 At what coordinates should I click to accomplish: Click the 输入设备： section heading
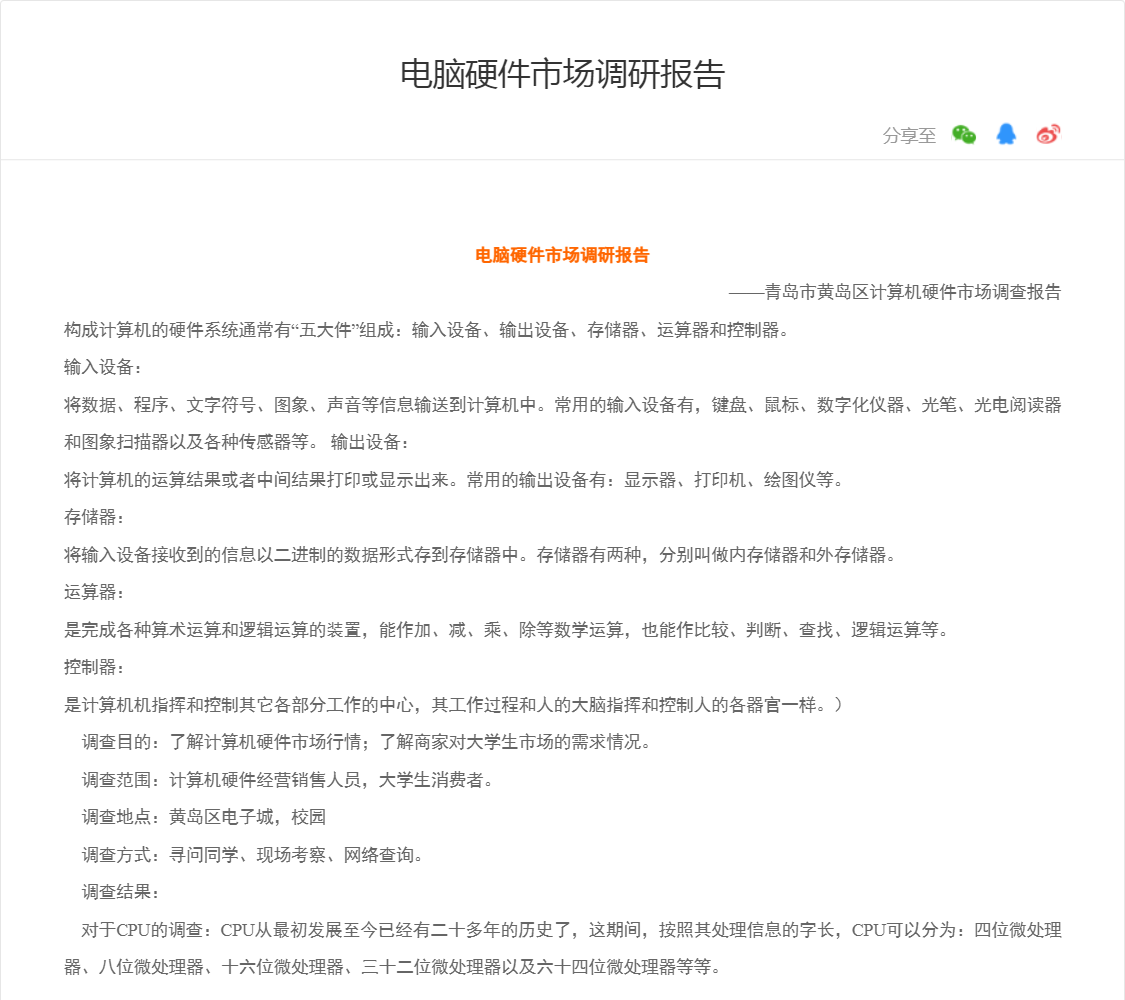coord(104,368)
